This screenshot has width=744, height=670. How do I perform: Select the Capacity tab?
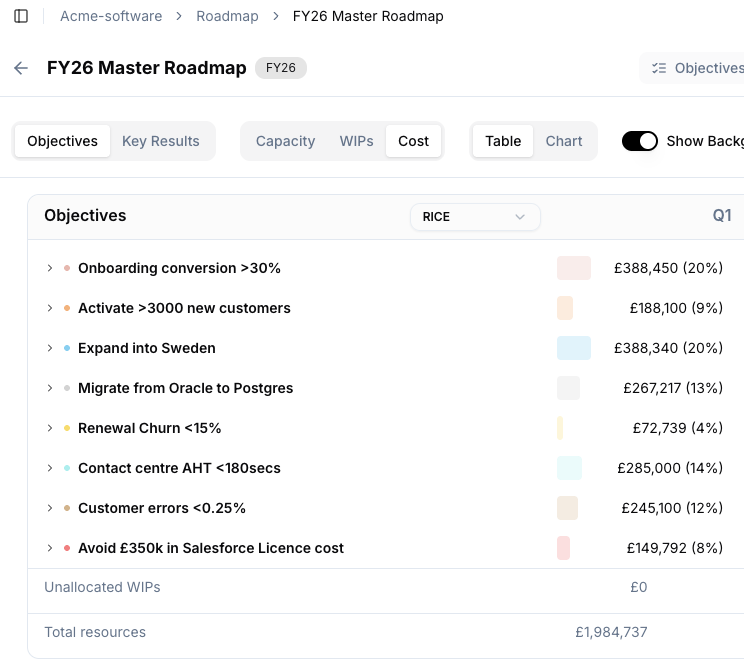click(x=285, y=141)
